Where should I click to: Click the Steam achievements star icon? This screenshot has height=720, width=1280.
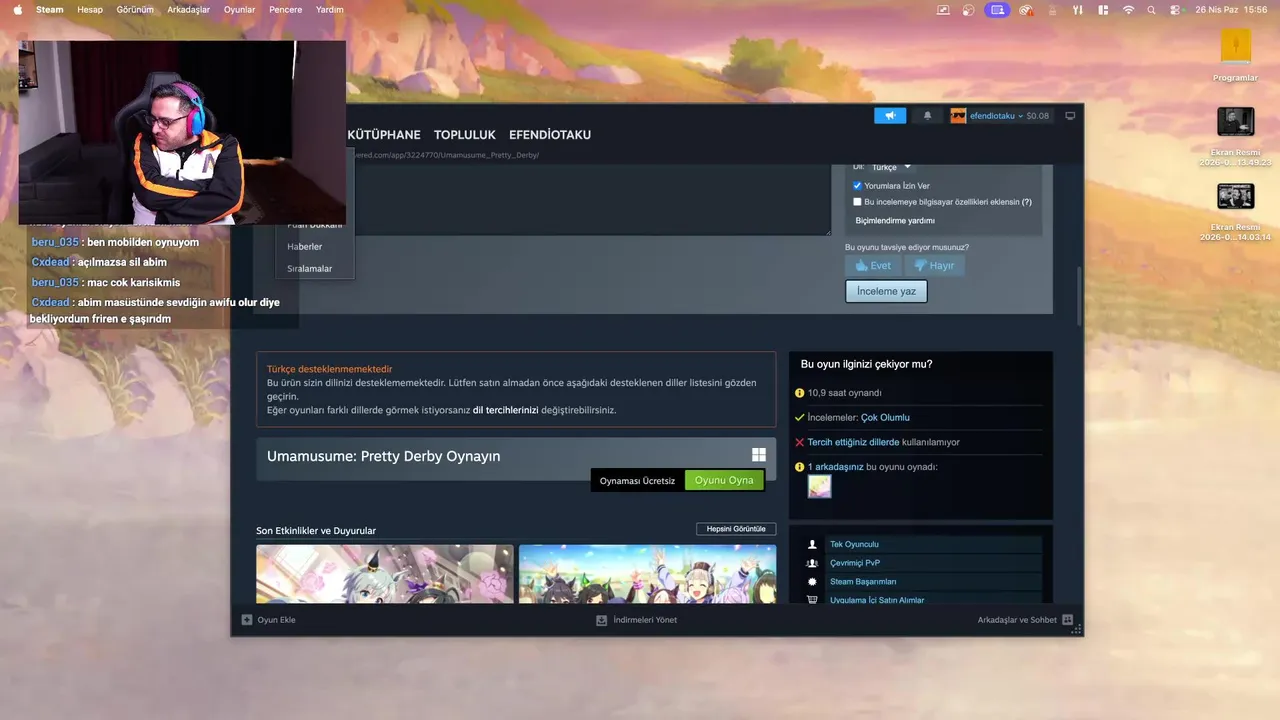812,582
